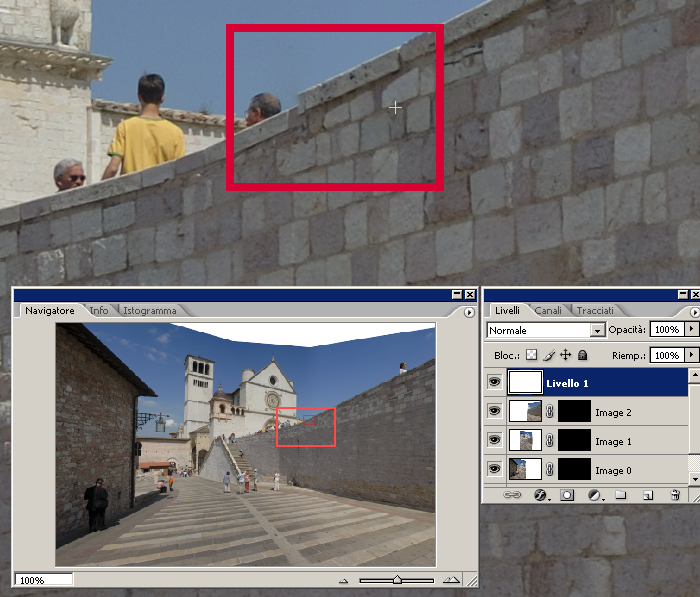
Task: Unlink the mask on Image 2 layer
Action: pyautogui.click(x=550, y=411)
